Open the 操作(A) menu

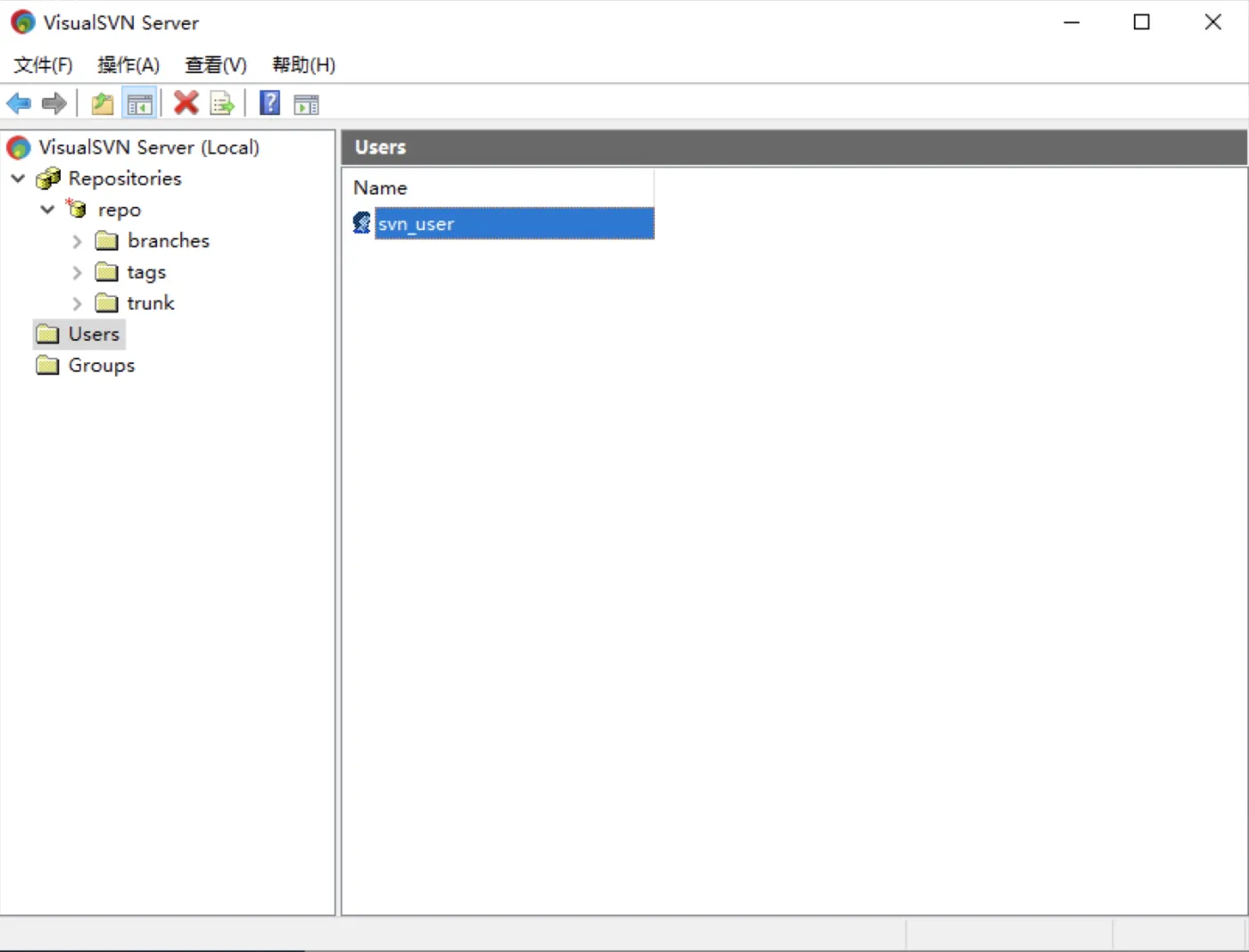128,65
